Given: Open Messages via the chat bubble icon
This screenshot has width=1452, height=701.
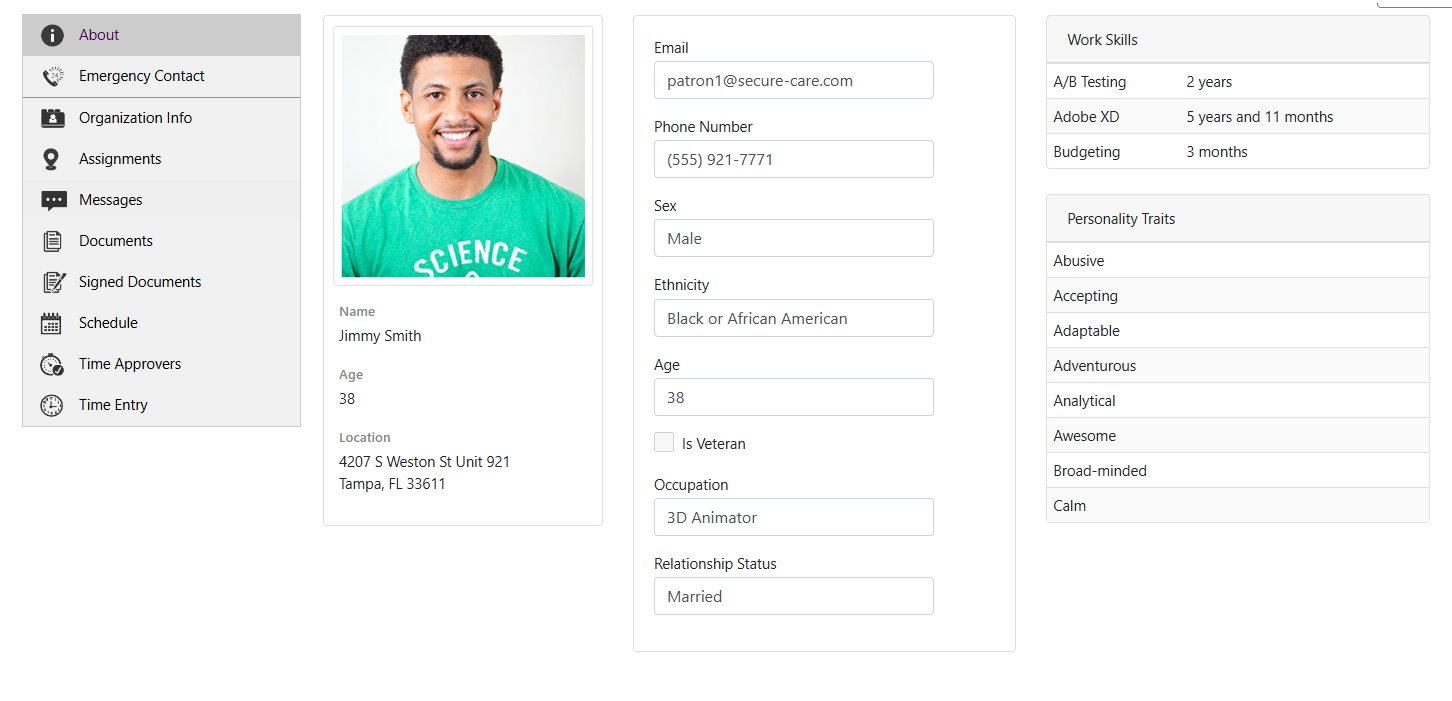Looking at the screenshot, I should click(x=51, y=199).
